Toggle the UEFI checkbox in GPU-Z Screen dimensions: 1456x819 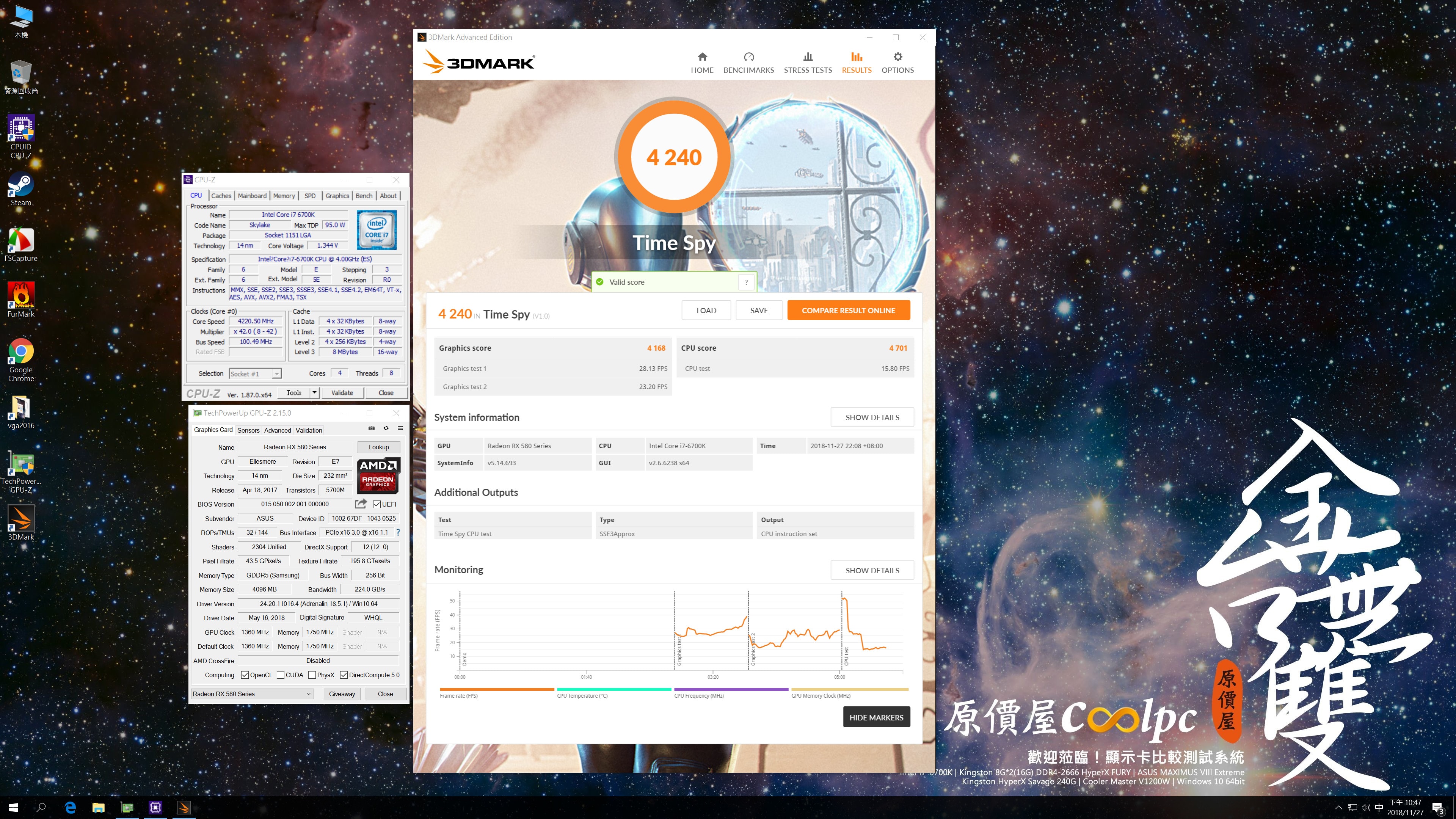coord(377,504)
